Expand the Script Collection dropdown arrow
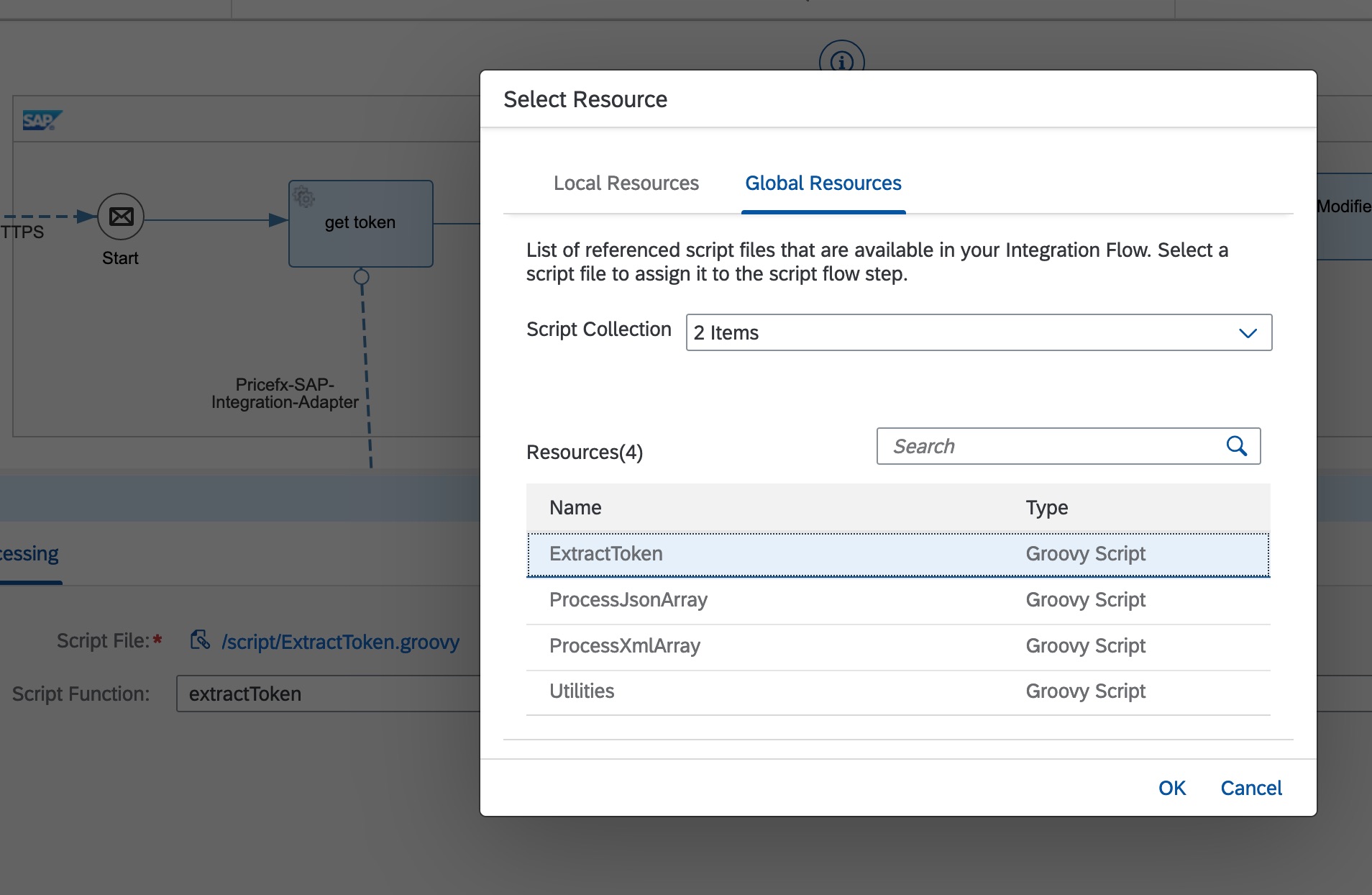 1248,333
